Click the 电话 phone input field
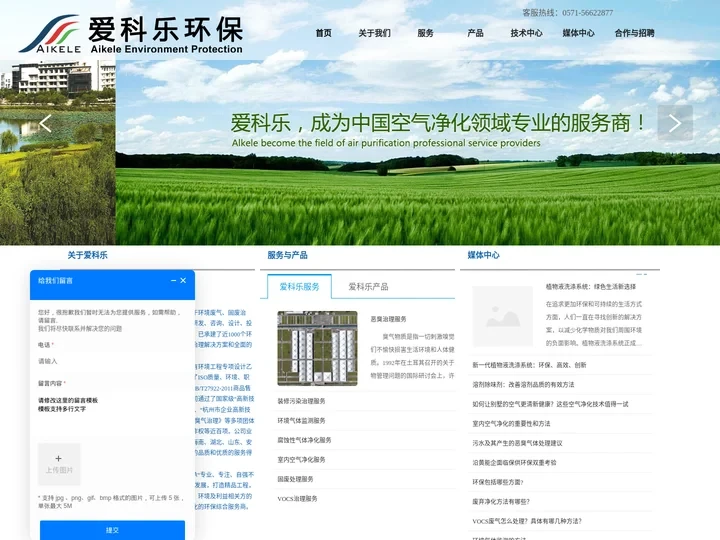720x540 pixels. click(x=112, y=361)
